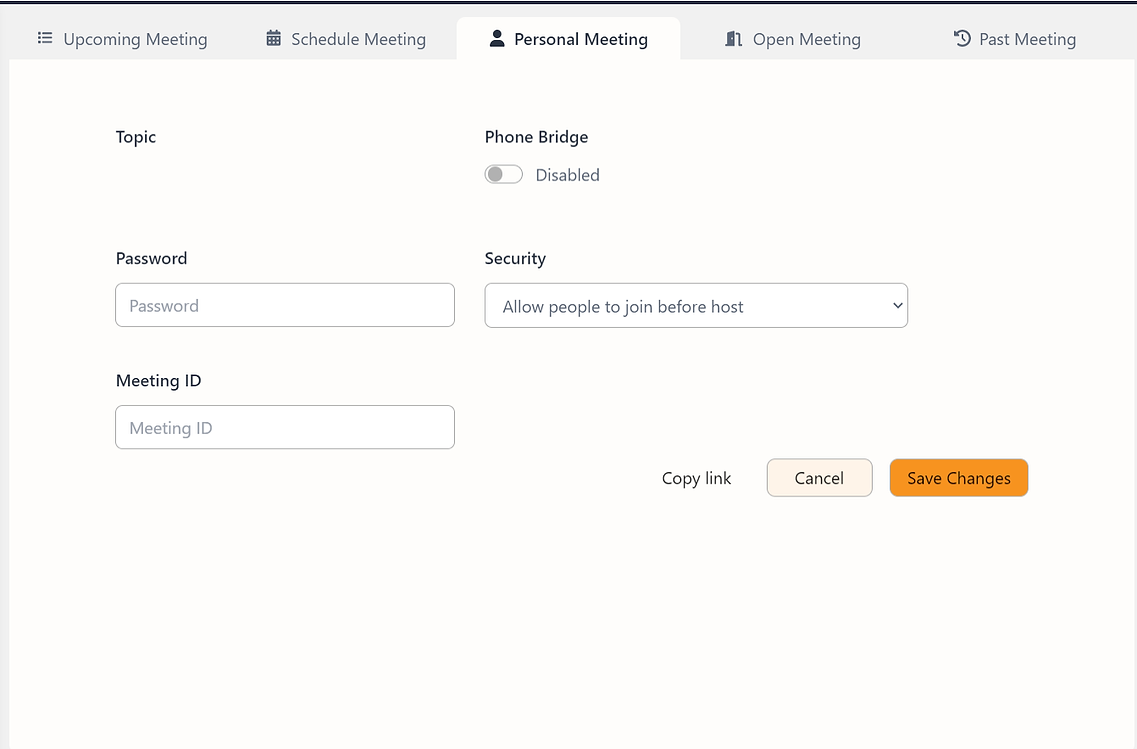This screenshot has height=749, width=1137.
Task: Expand the Security dropdown
Action: coord(696,305)
